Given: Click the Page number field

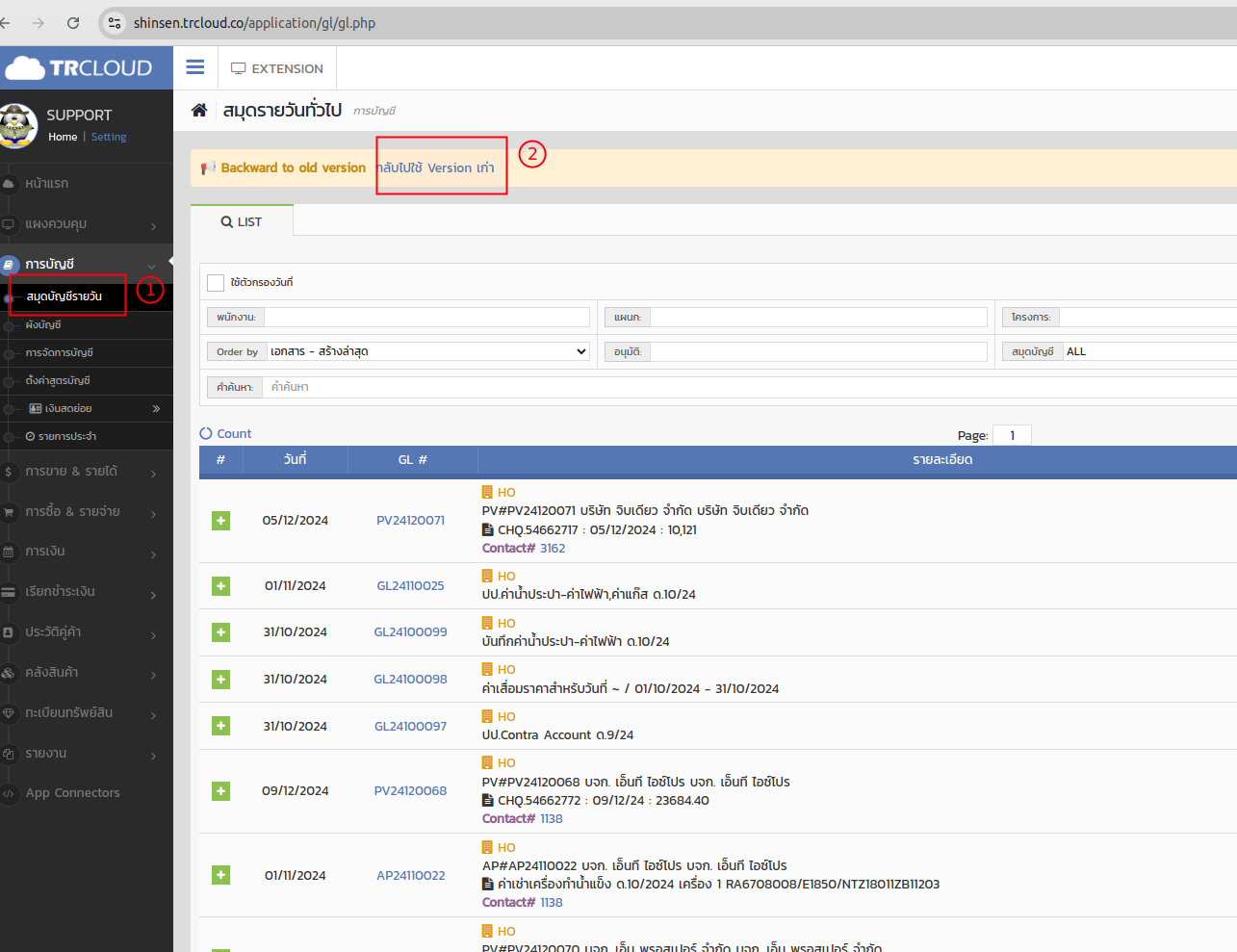Looking at the screenshot, I should point(1012,435).
